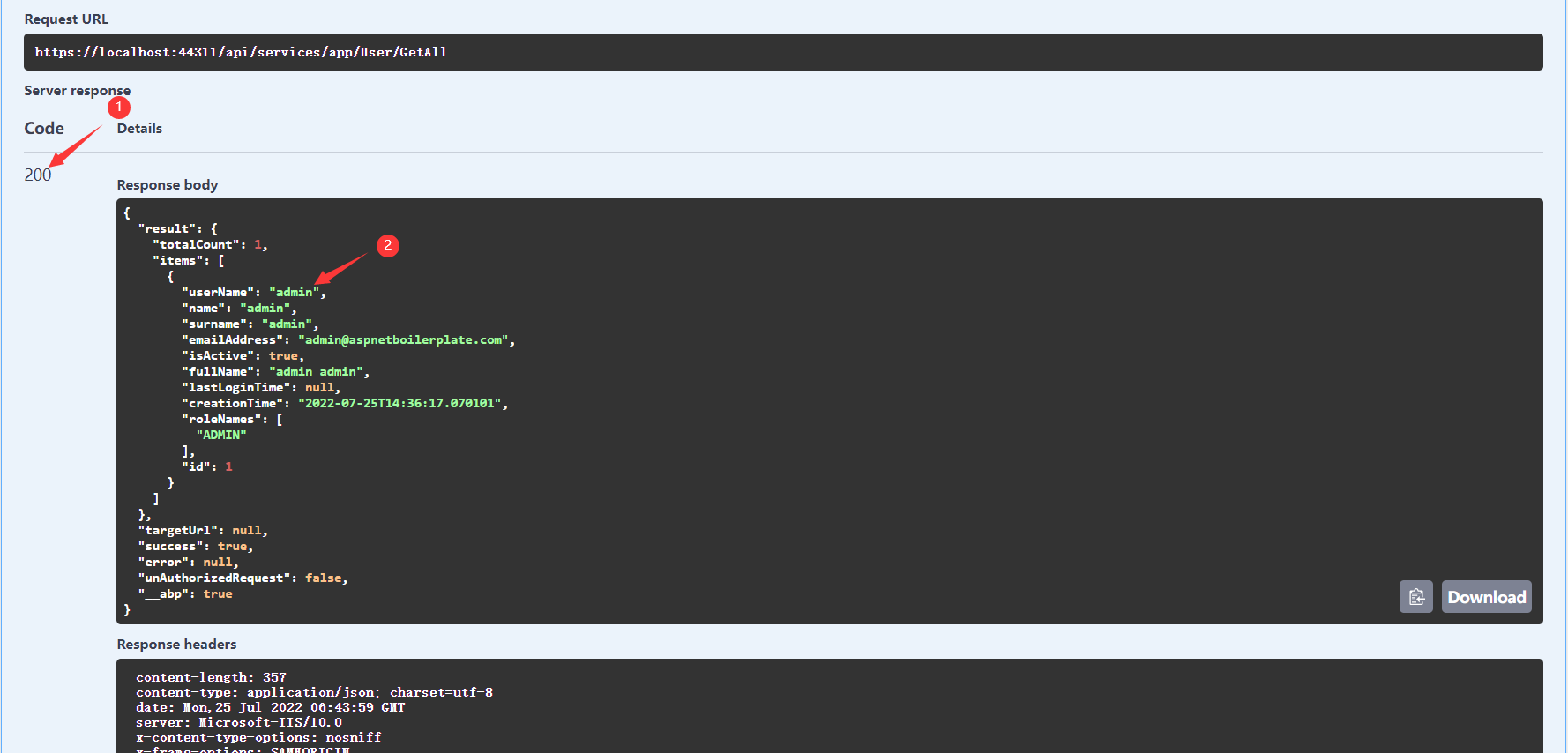Click the request URL ending in User/GetAll
This screenshot has width=1568, height=753.
(x=241, y=52)
